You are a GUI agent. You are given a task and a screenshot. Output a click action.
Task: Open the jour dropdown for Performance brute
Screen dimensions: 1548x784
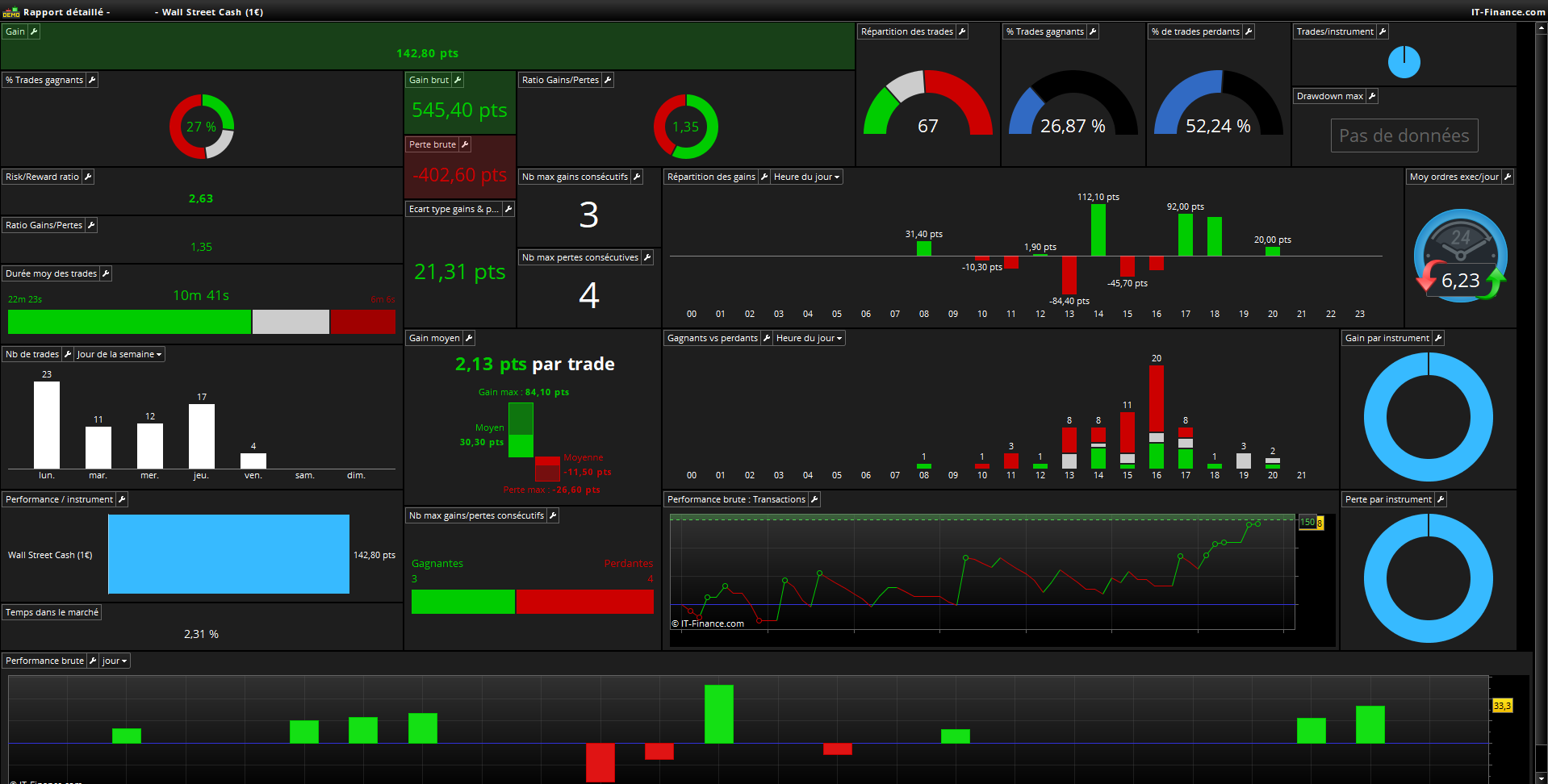coord(115,661)
